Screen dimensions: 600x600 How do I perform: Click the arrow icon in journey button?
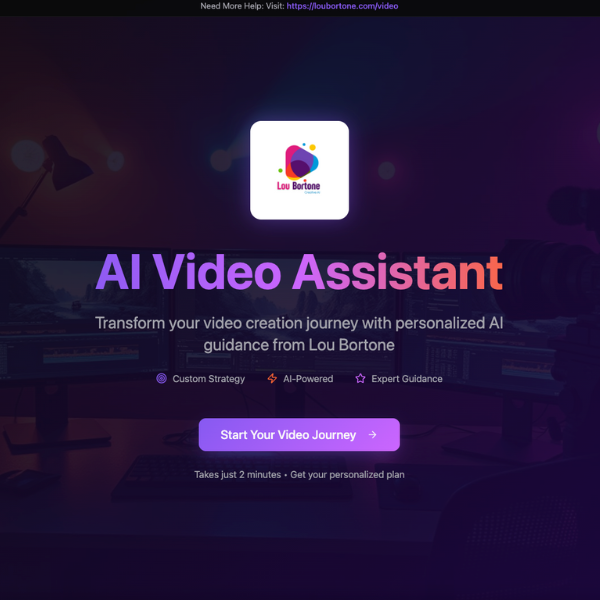coord(372,434)
